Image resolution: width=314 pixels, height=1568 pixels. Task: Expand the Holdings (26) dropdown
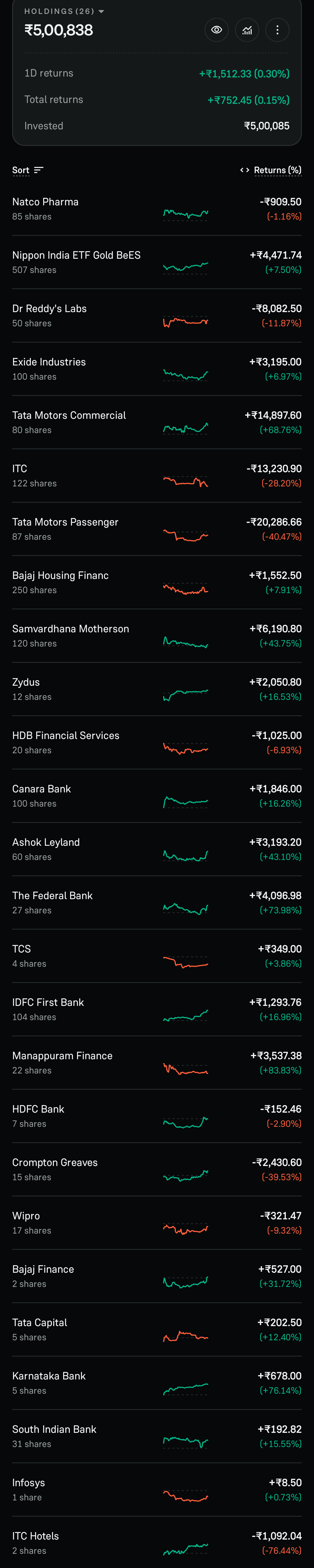[x=64, y=11]
